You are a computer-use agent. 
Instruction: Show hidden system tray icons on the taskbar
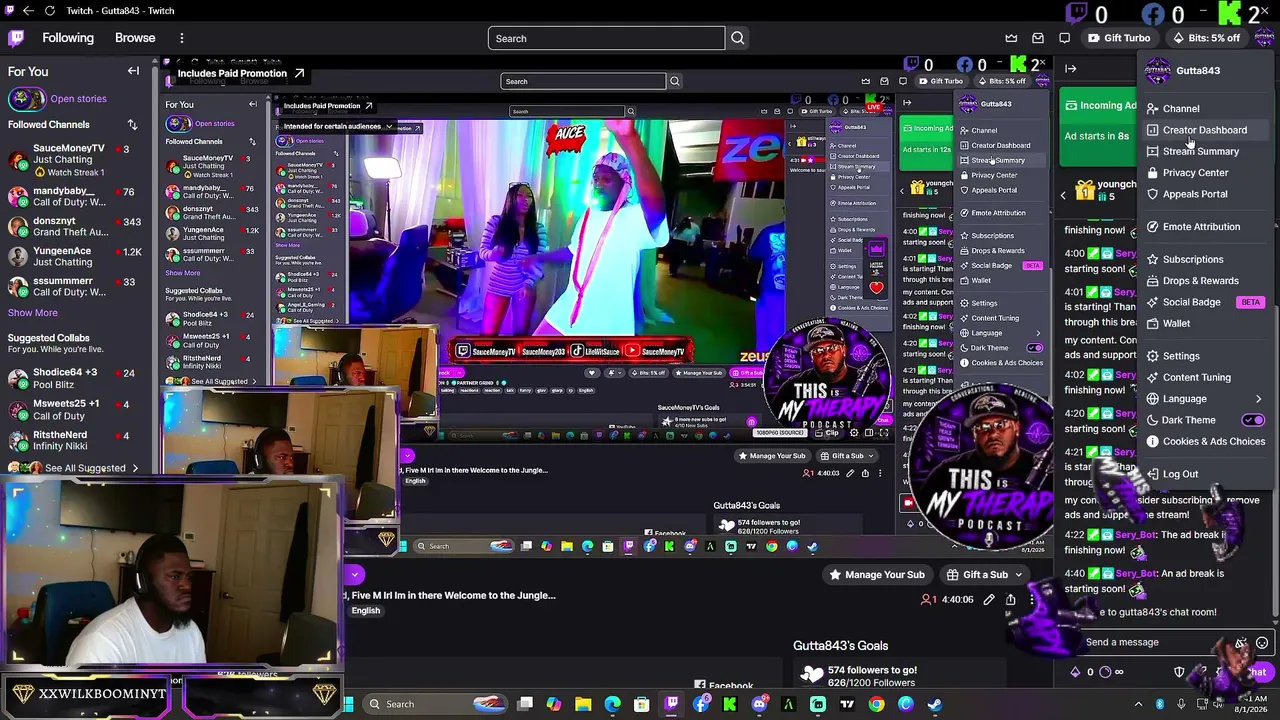[x=1138, y=704]
